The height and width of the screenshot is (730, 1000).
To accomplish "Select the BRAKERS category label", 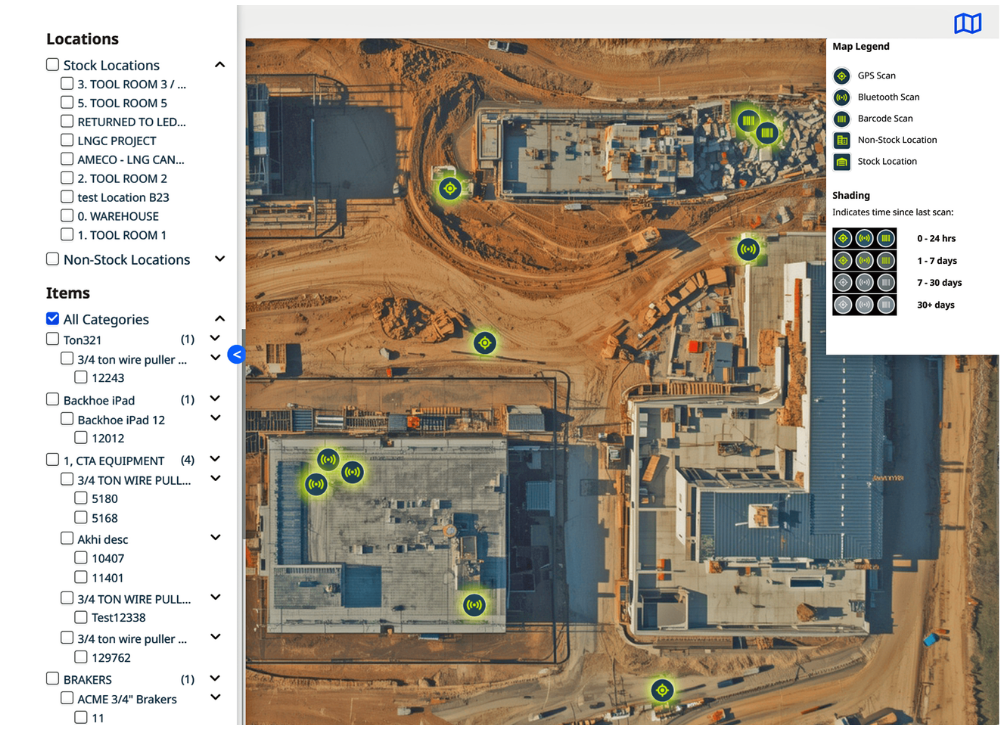I will click(x=87, y=679).
